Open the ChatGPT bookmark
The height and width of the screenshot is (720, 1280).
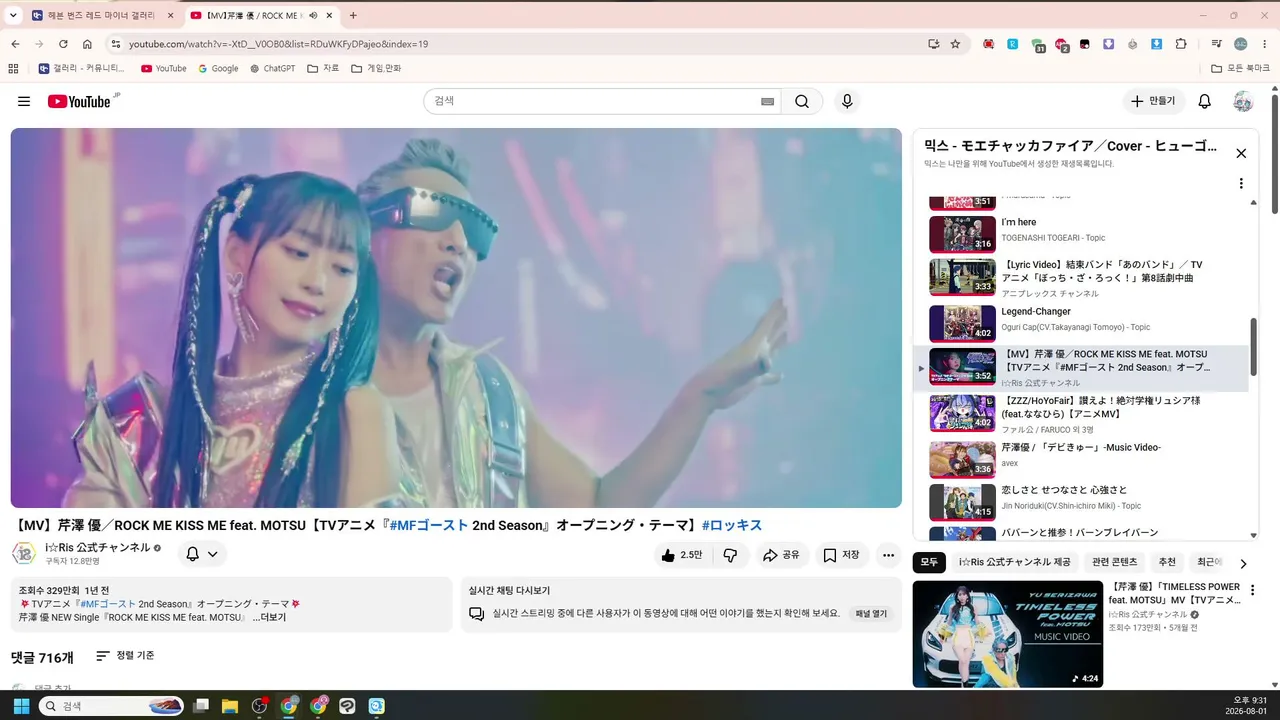[272, 68]
